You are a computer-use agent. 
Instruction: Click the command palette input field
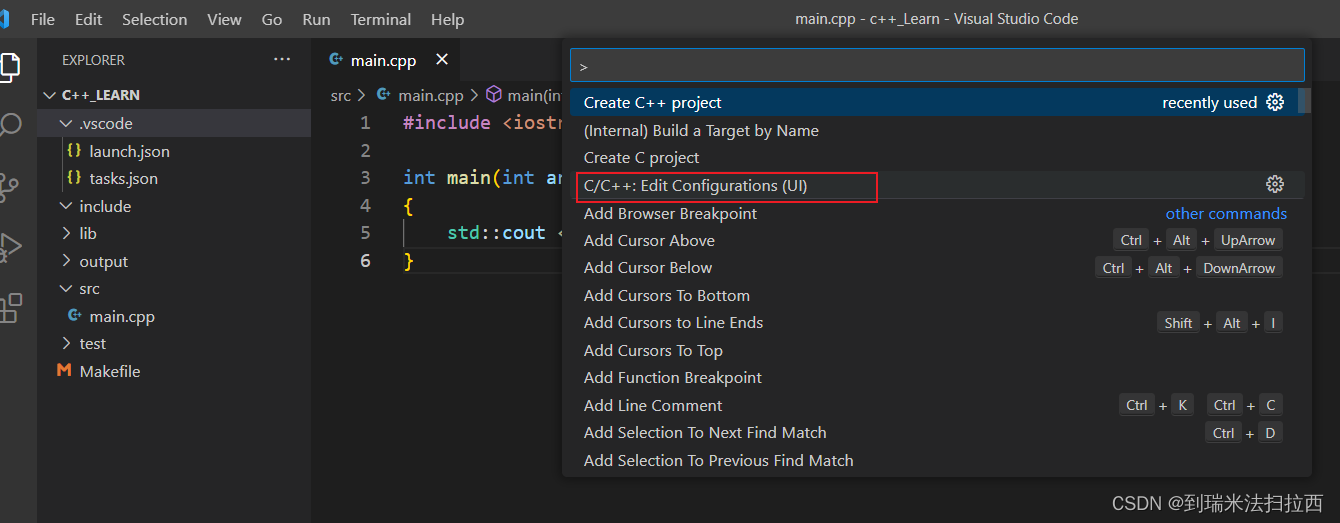pyautogui.click(x=937, y=66)
